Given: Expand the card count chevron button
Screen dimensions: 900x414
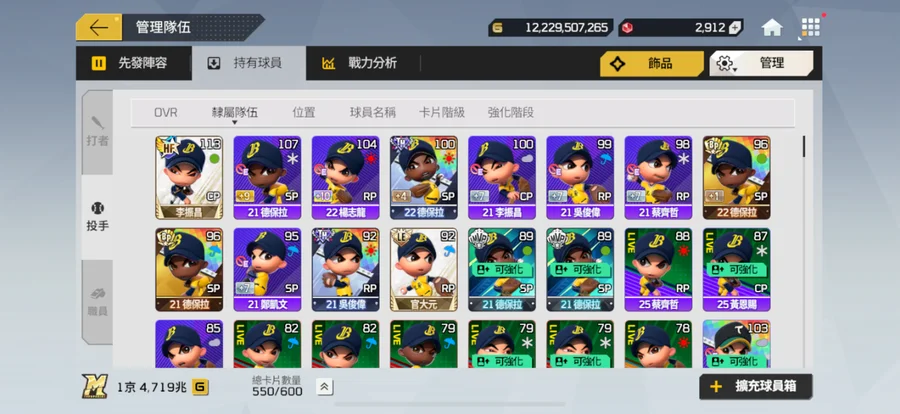Looking at the screenshot, I should pos(324,387).
